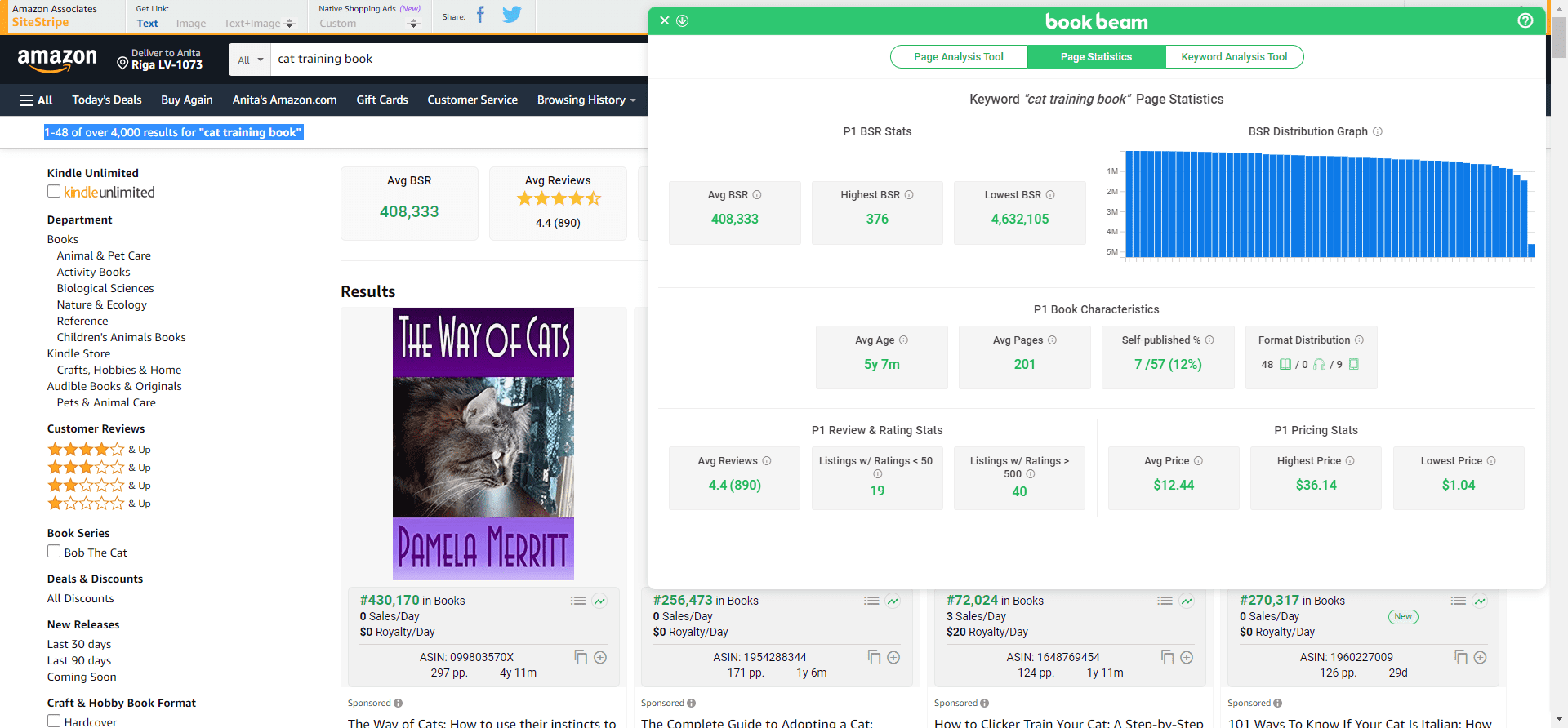The image size is (1568, 728).
Task: Share via the Twitter bird icon
Action: [512, 15]
